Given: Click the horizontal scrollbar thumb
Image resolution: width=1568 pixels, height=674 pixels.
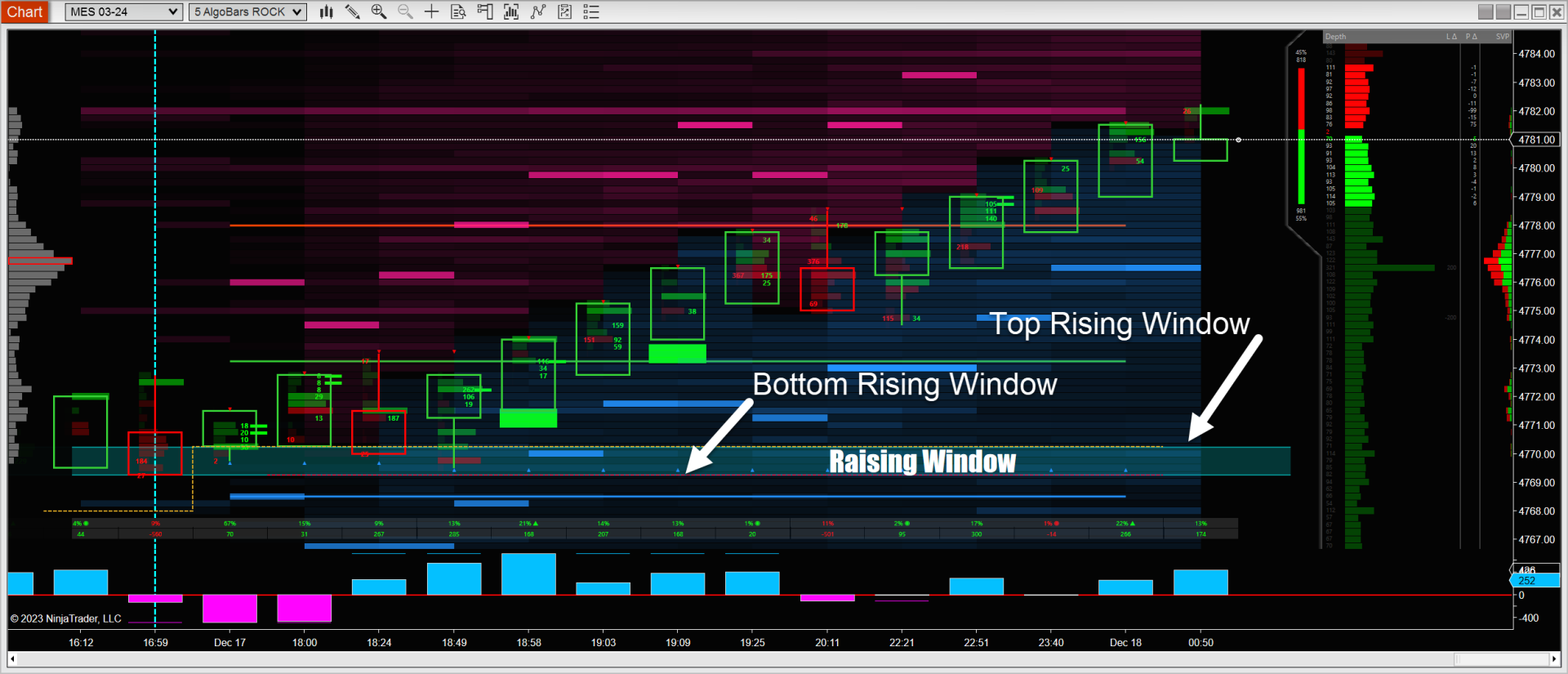Looking at the screenshot, I should point(1502,659).
